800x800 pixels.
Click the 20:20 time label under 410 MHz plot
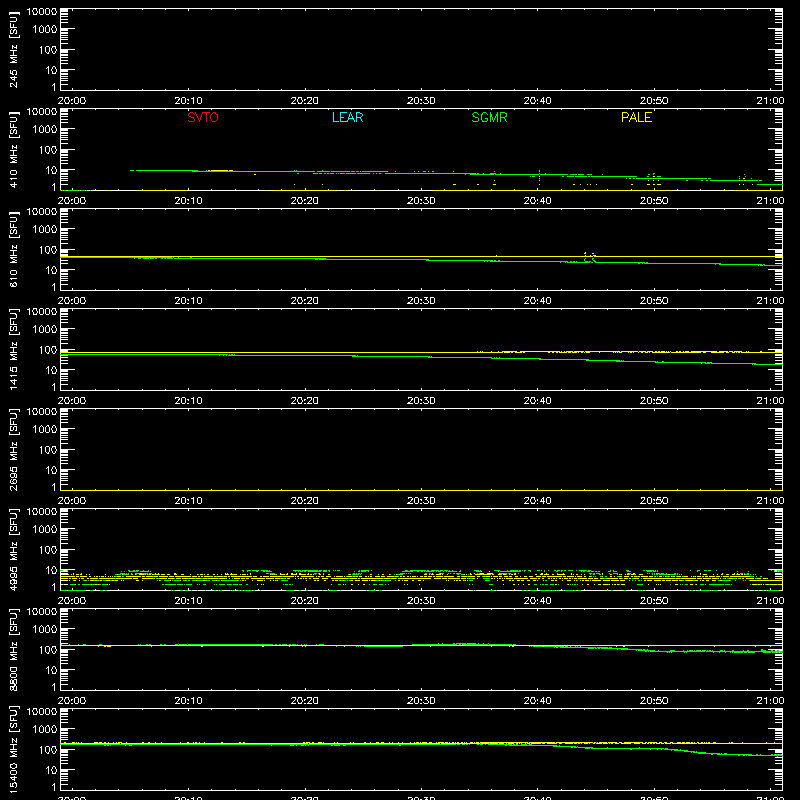[x=305, y=201]
